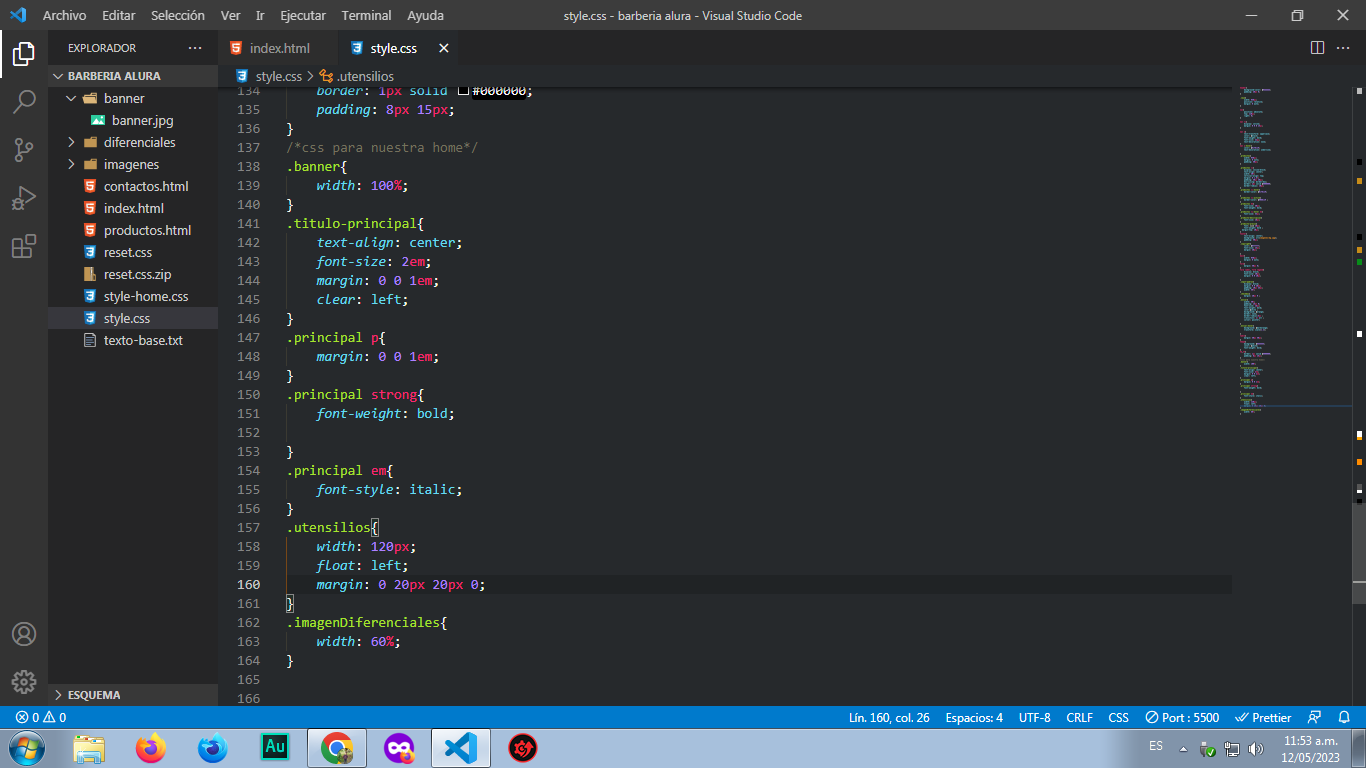Click line number 157 in the gutter
The image size is (1366, 768).
click(249, 527)
